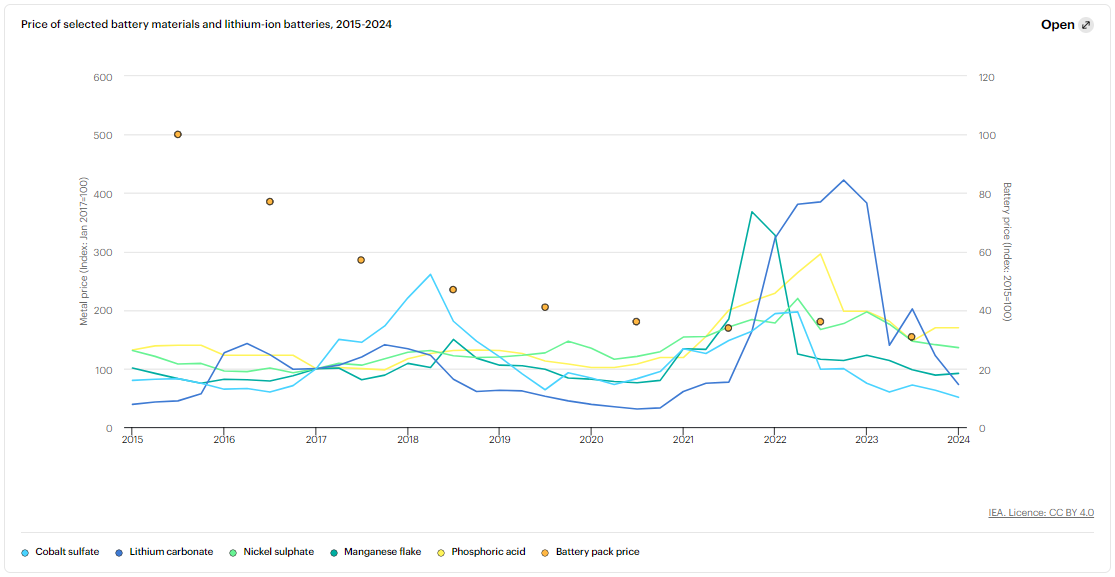Click the Phosphoric acid yellow legend swatch
Viewport: 1115px width, 577px height.
[442, 552]
